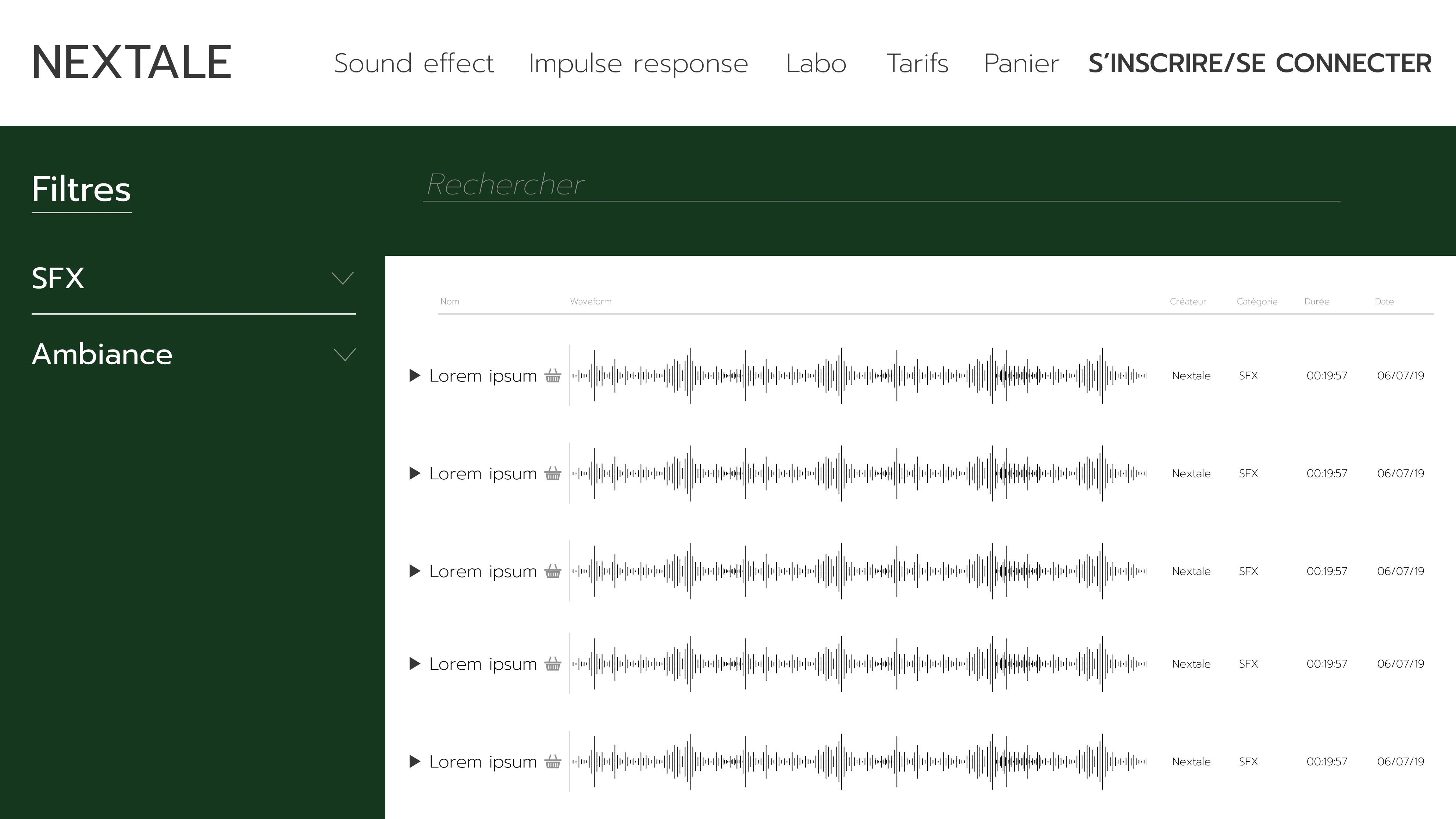The height and width of the screenshot is (819, 1456).
Task: Click duration 00:19:57 in the third row
Action: pyautogui.click(x=1327, y=571)
